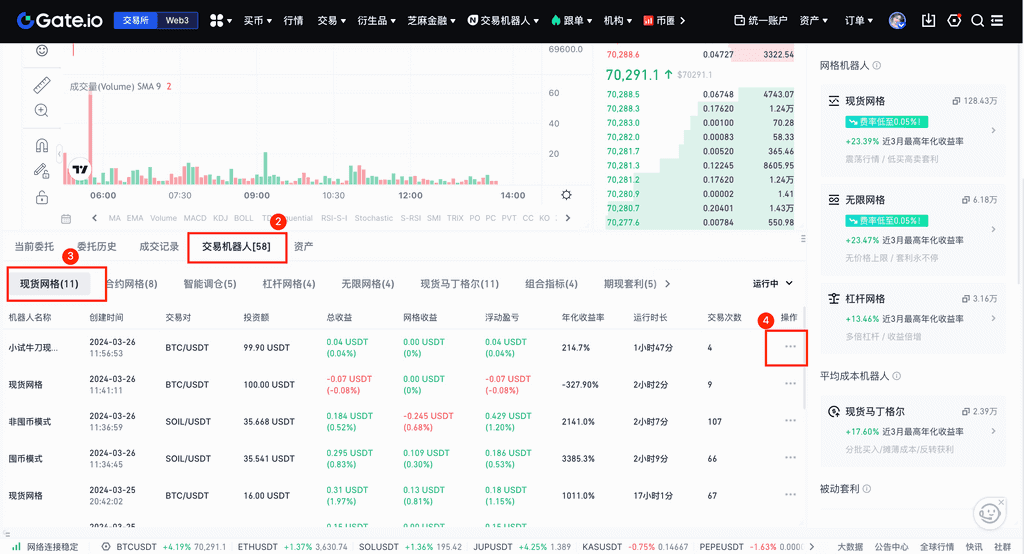Viewport: 1024px width, 554px height.
Task: Click the support chat robot face icon
Action: point(989,512)
